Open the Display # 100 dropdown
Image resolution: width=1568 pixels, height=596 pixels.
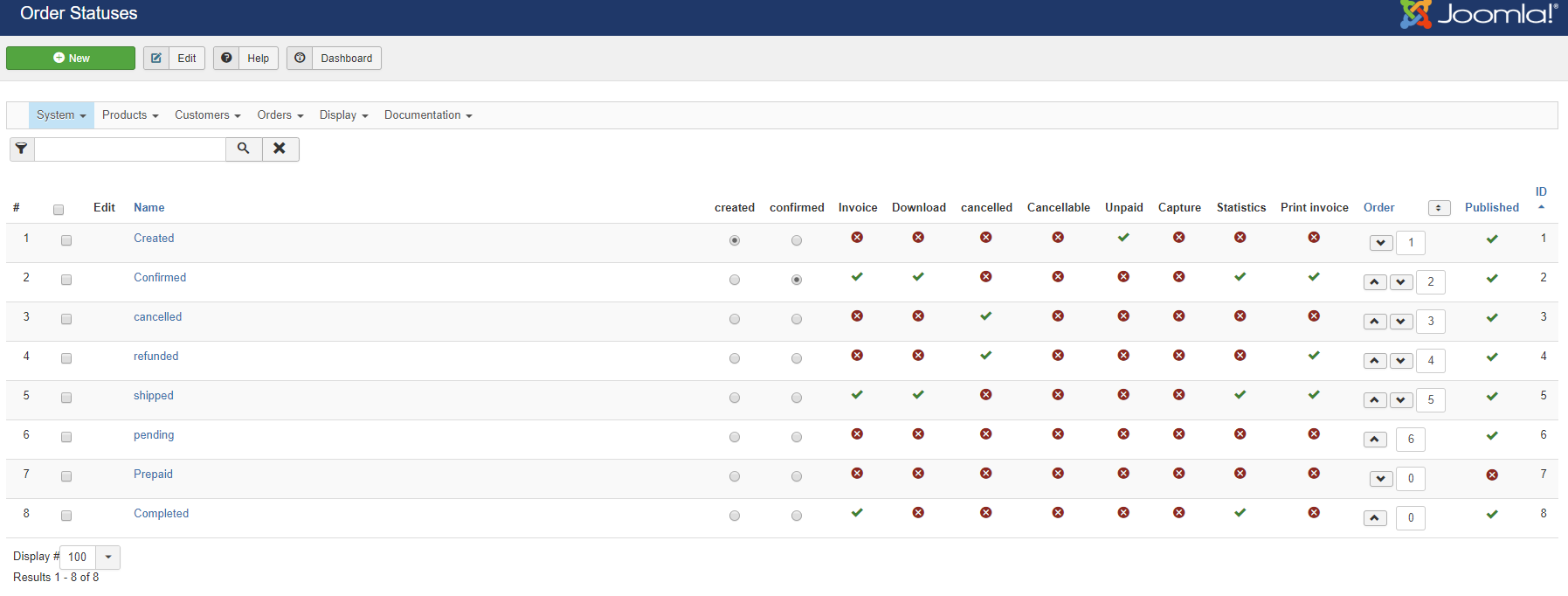tap(108, 557)
